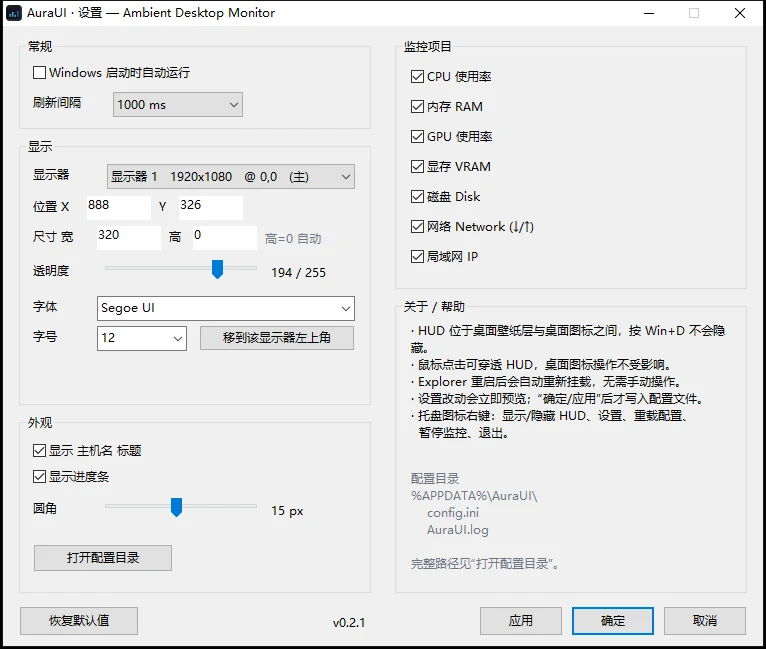This screenshot has height=649, width=766.
Task: Close the AuraUI settings window
Action: [x=740, y=13]
